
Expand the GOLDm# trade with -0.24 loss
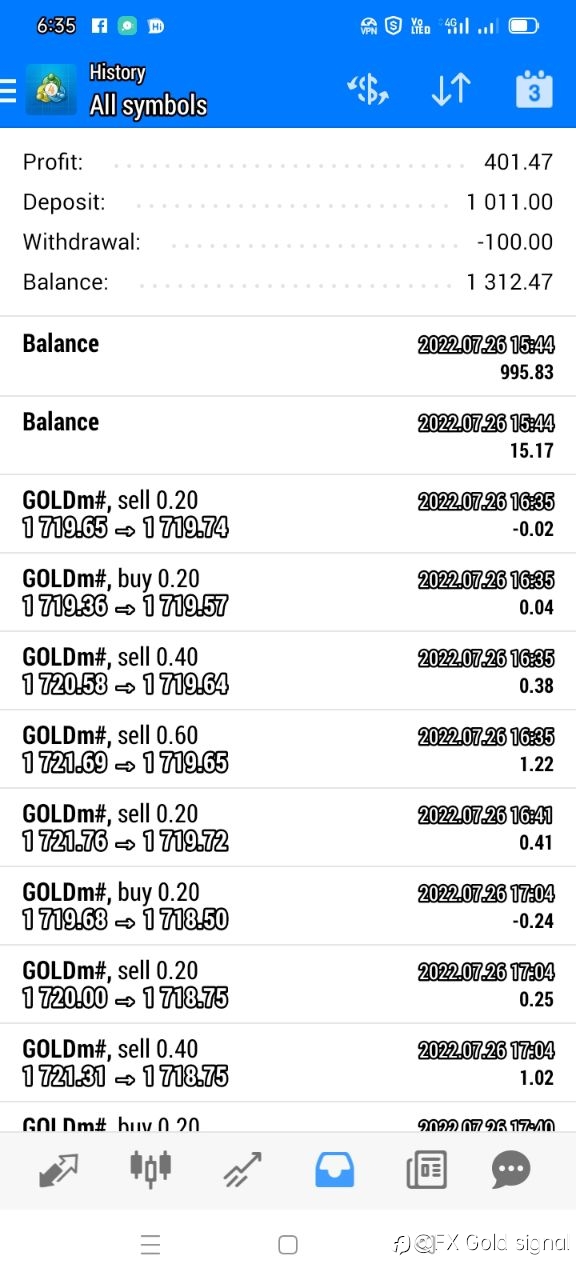(x=288, y=906)
